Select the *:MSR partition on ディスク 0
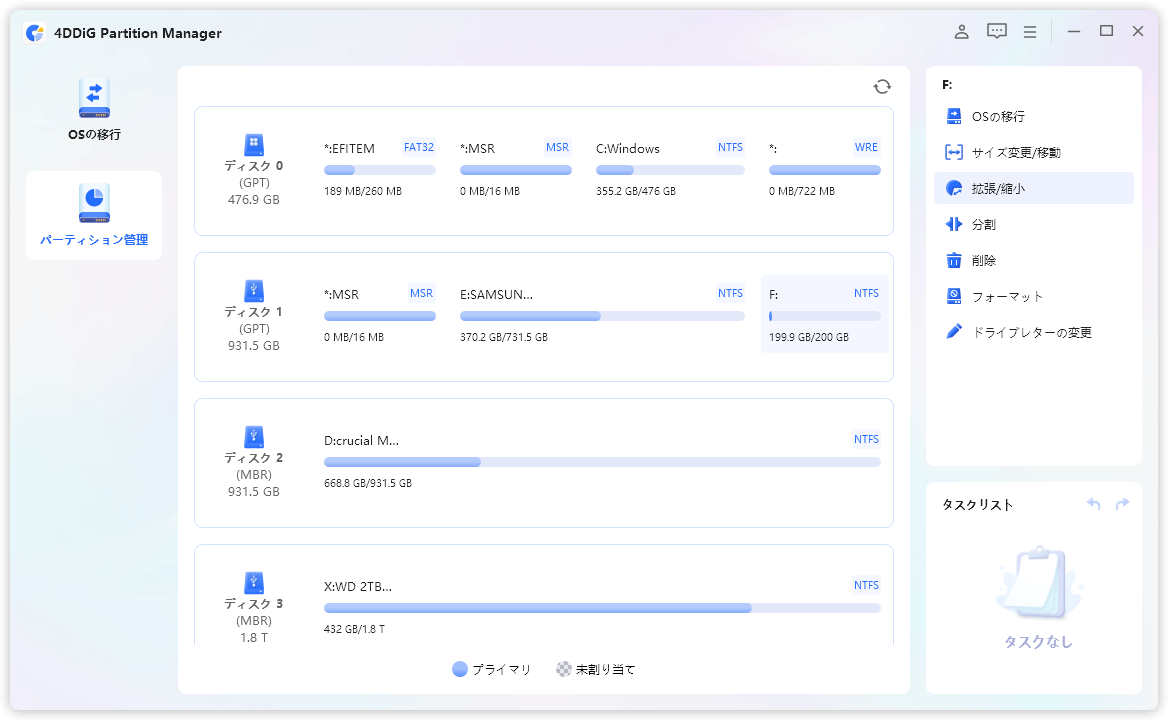The height and width of the screenshot is (720, 1168). click(x=515, y=168)
